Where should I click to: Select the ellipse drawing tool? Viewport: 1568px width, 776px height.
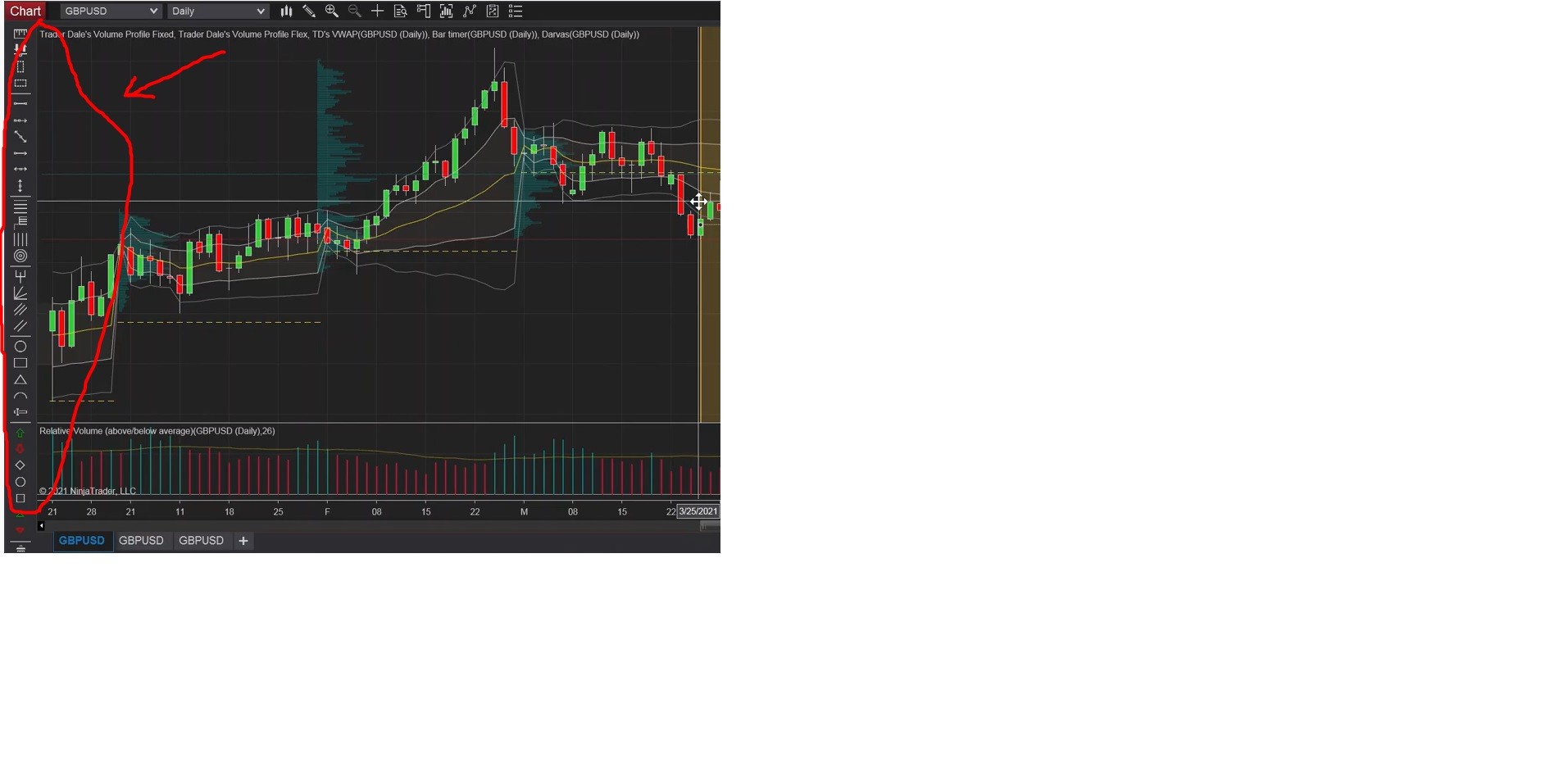click(20, 347)
